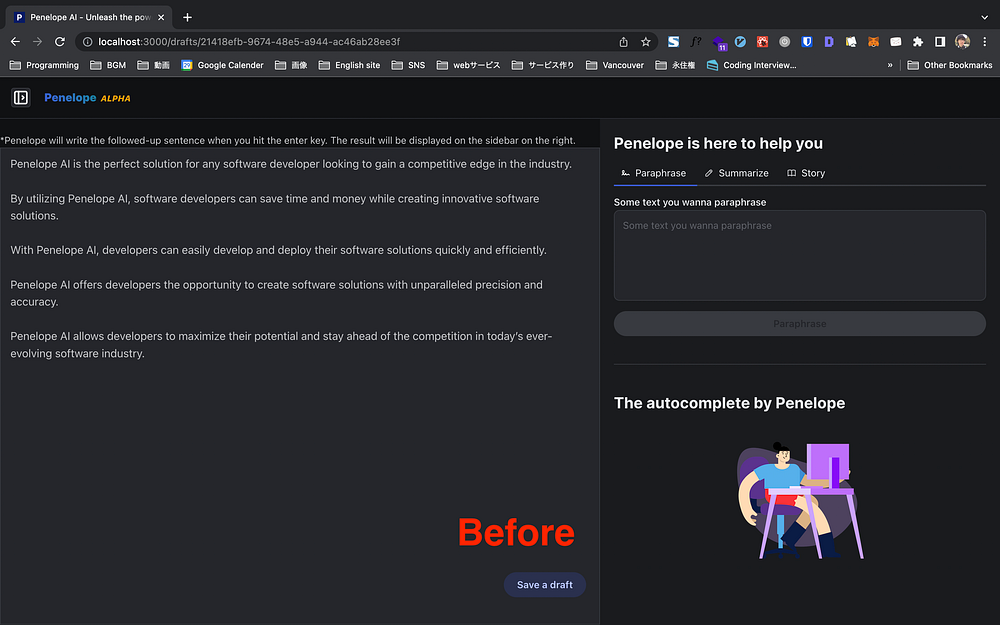The width and height of the screenshot is (1000, 625).
Task: Open the purple extension with badge 11
Action: tap(719, 43)
